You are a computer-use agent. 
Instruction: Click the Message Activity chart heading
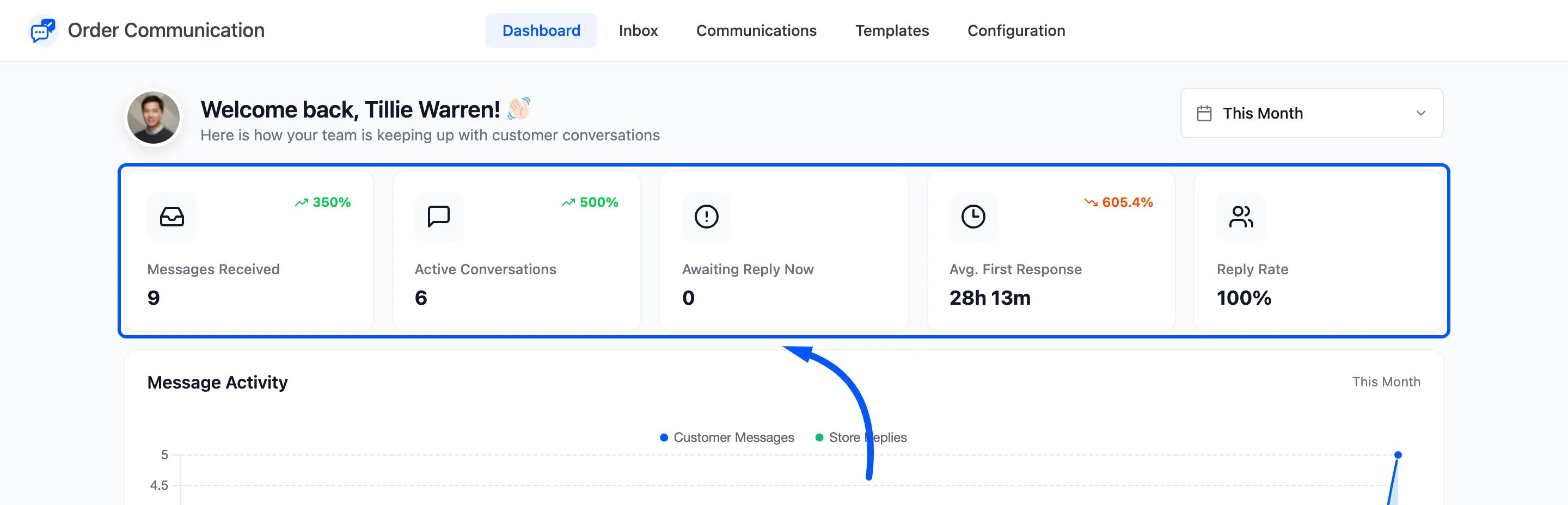(x=217, y=383)
